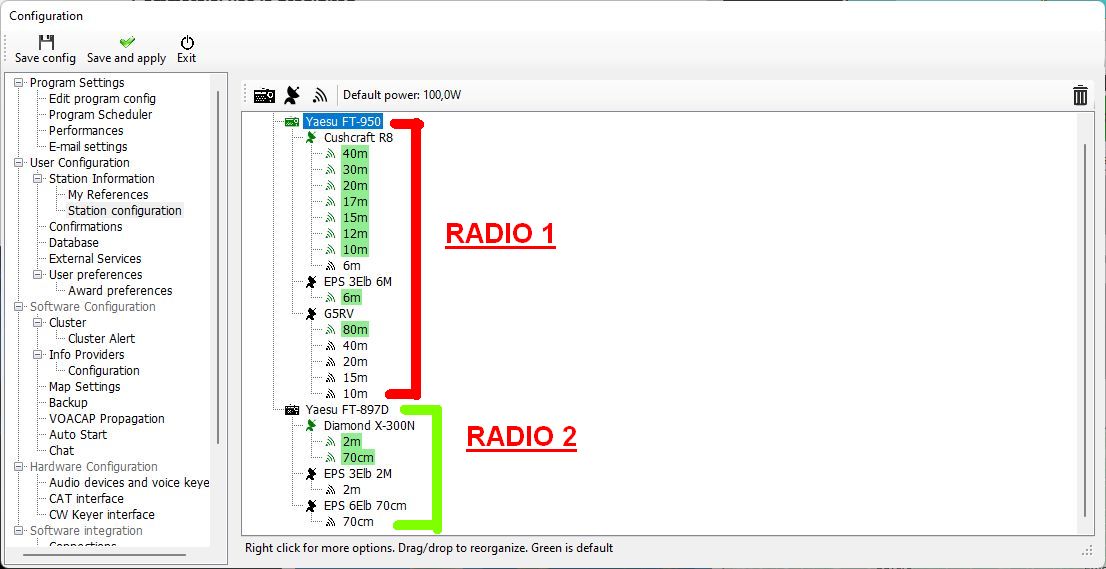Click the left panel vertical scrollbar
Viewport: 1106px width, 569px height.
pyautogui.click(x=218, y=268)
